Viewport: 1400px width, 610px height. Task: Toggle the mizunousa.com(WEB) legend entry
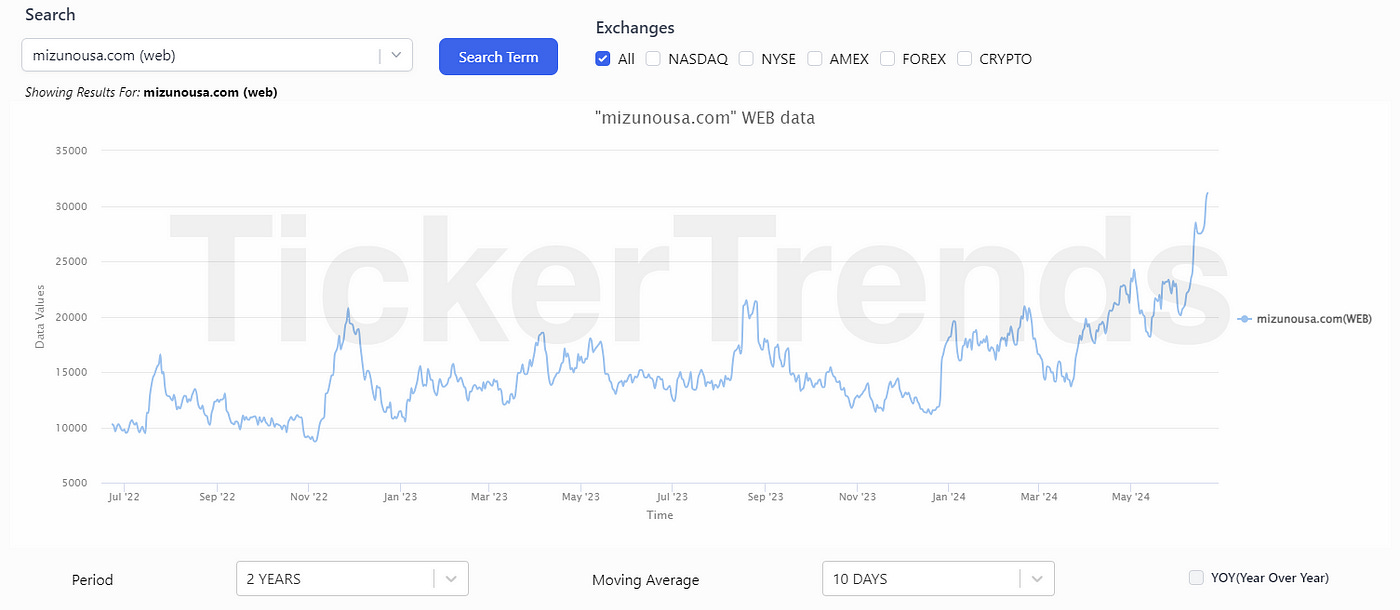[x=1304, y=318]
